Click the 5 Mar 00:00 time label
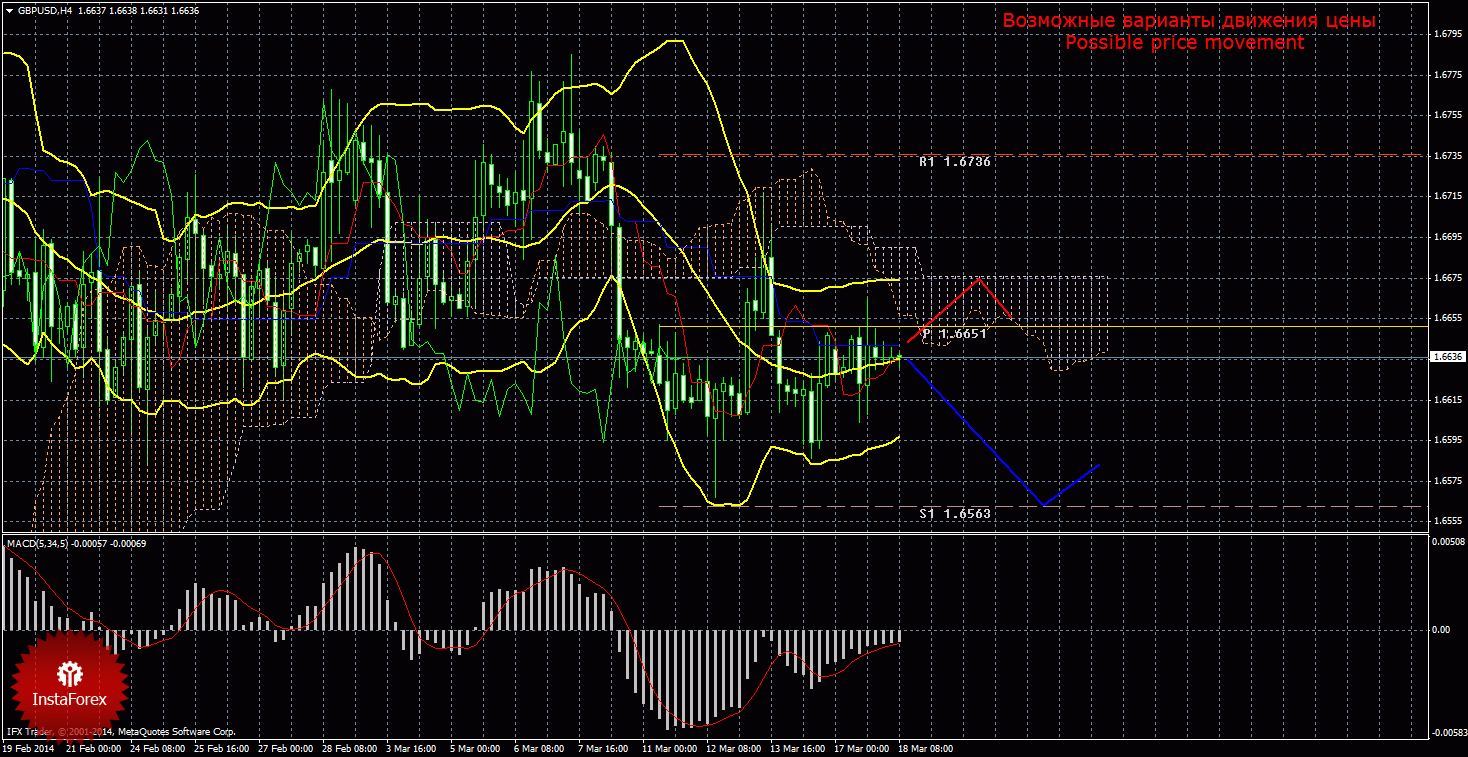 [x=476, y=748]
